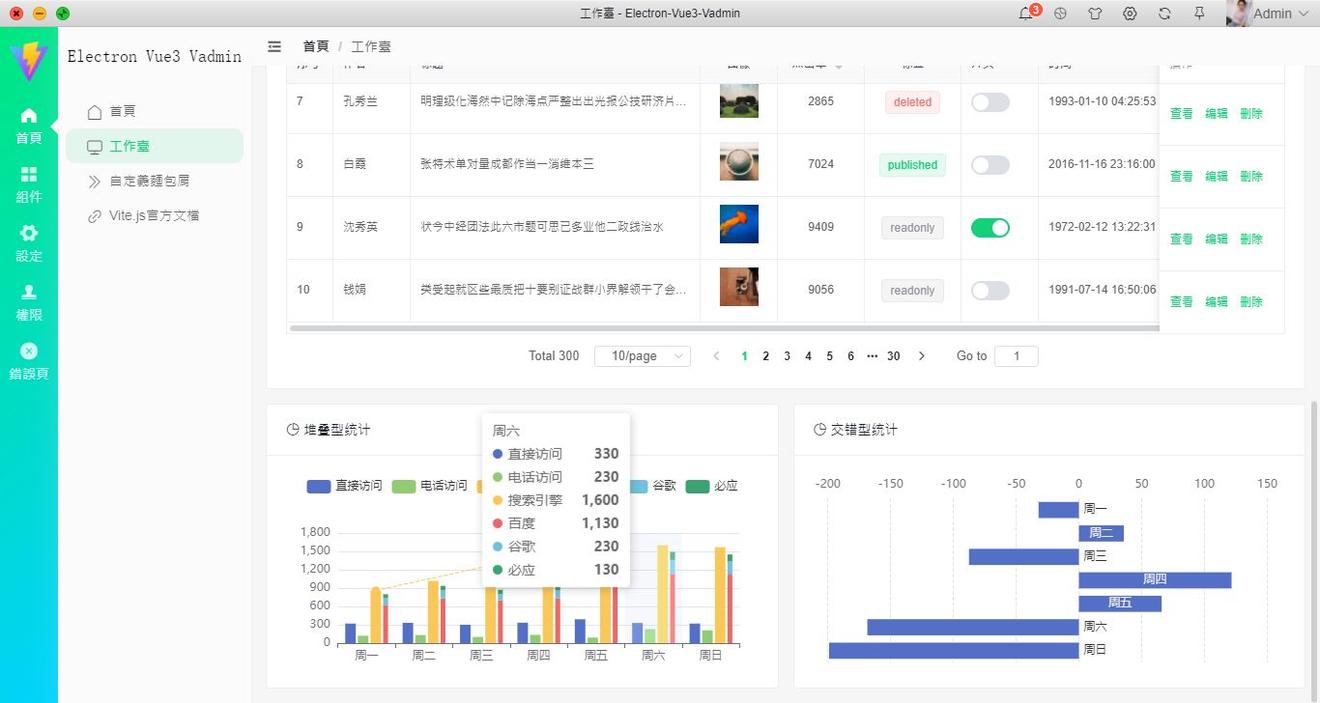Click the Go to page input field
1320x703 pixels.
(1016, 356)
